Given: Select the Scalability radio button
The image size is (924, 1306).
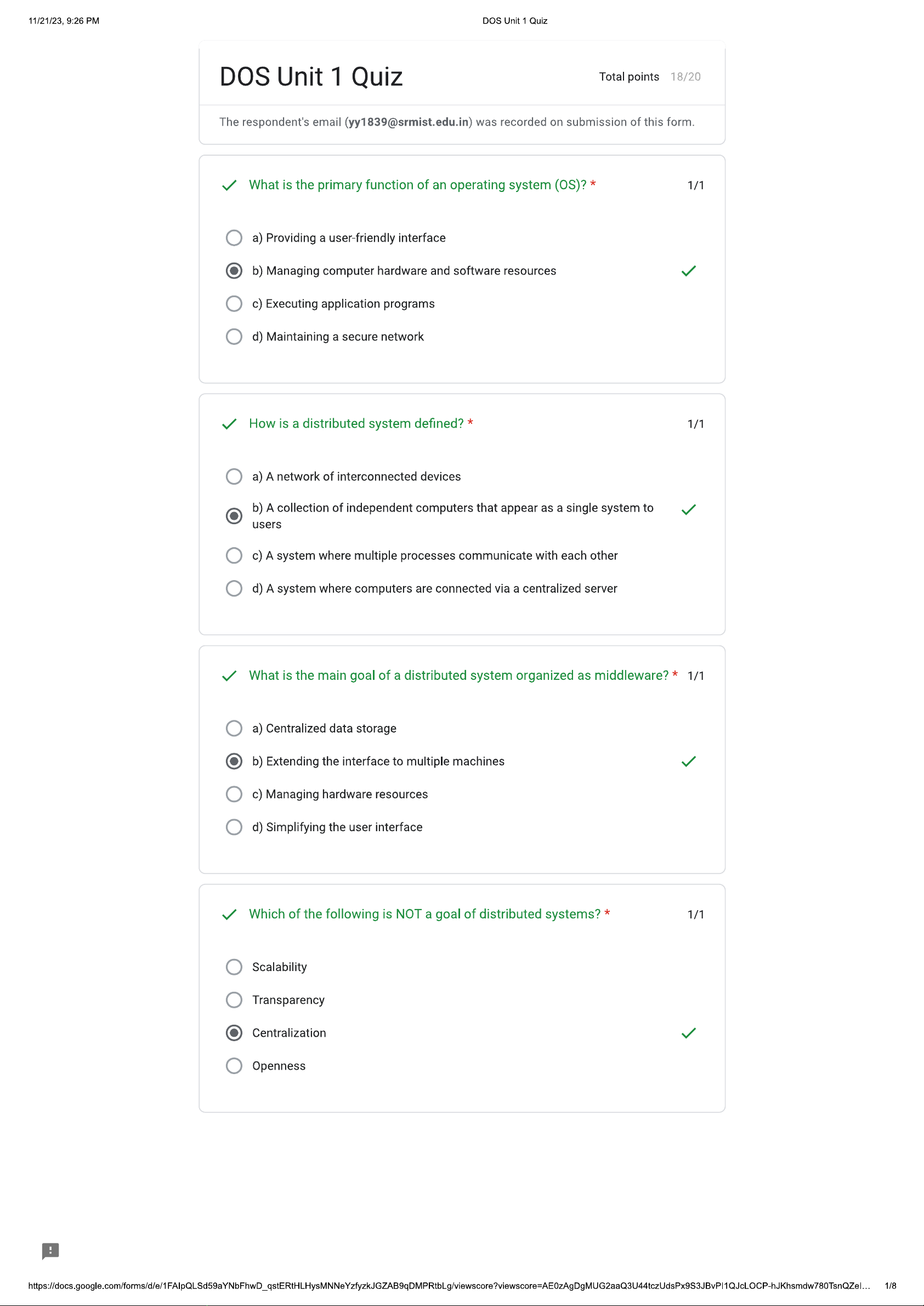Looking at the screenshot, I should pos(234,967).
